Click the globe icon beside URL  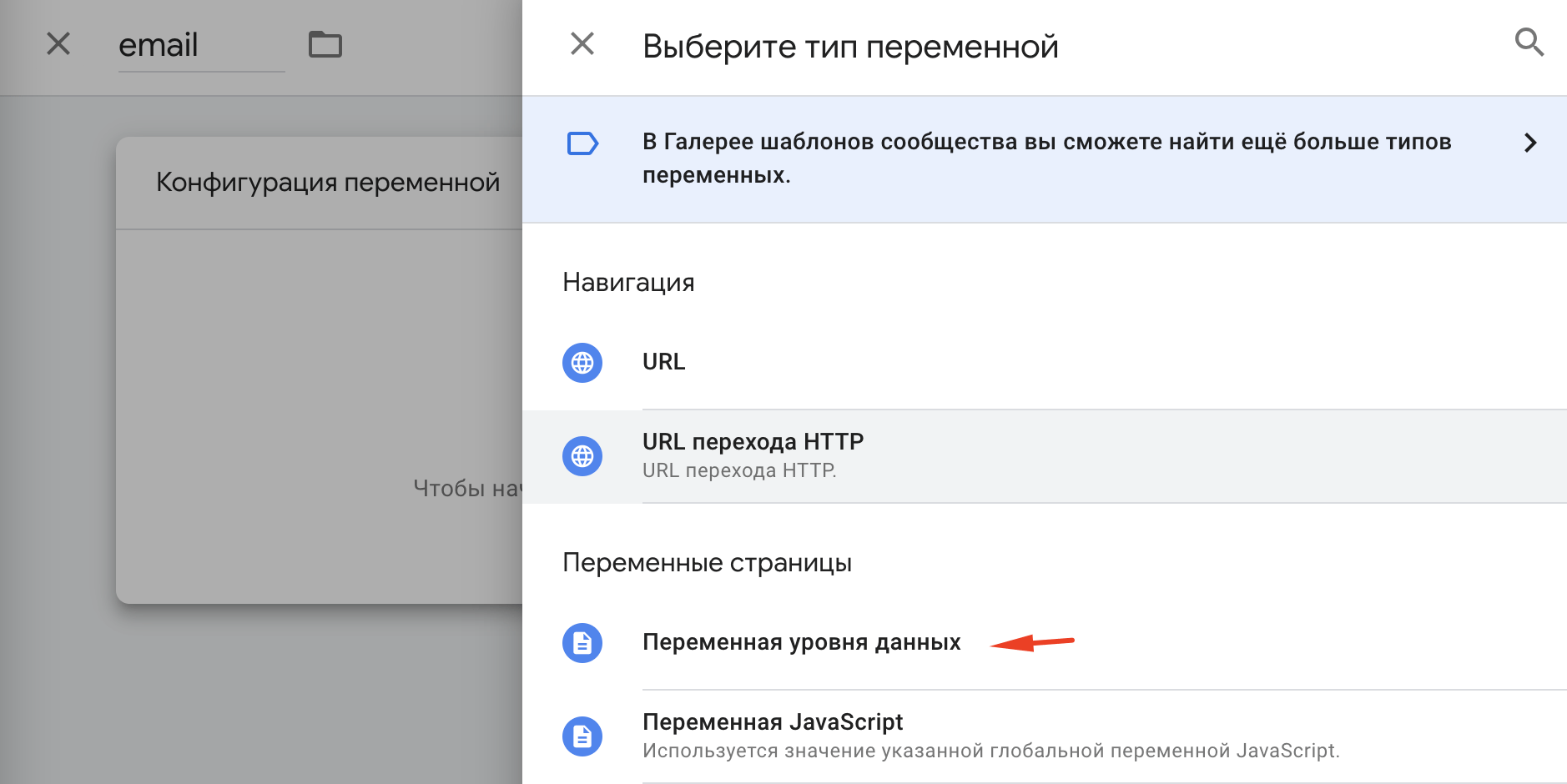pos(582,363)
